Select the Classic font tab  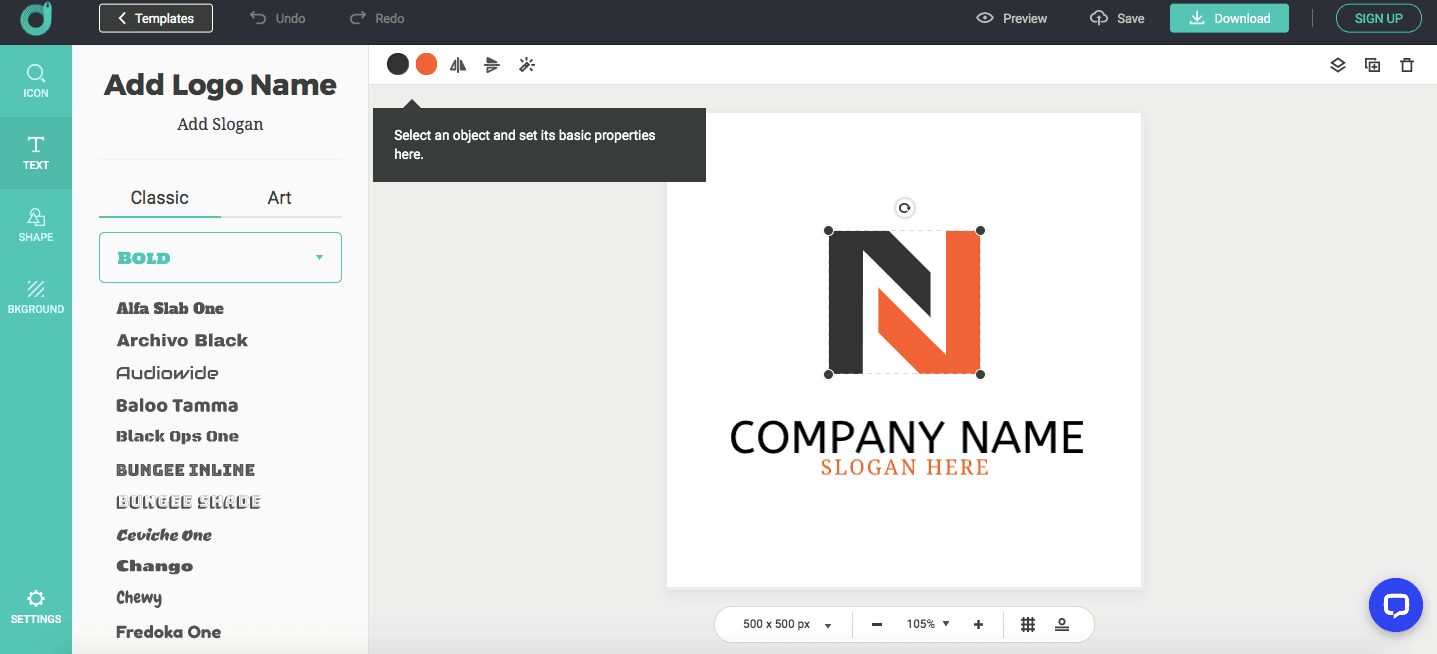point(160,198)
